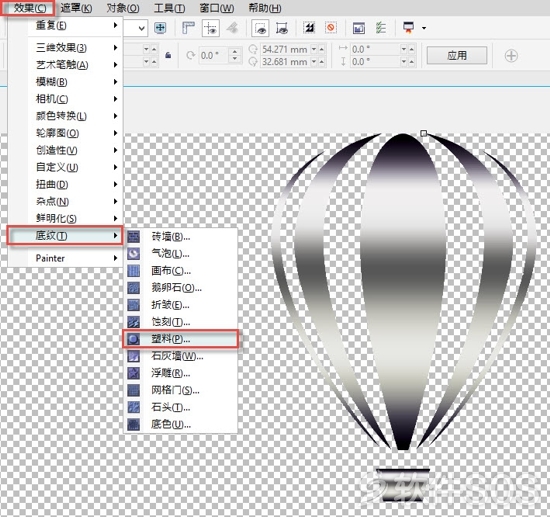Open the zoom level dropdown arrow
The width and height of the screenshot is (550, 517).
(x=142, y=28)
